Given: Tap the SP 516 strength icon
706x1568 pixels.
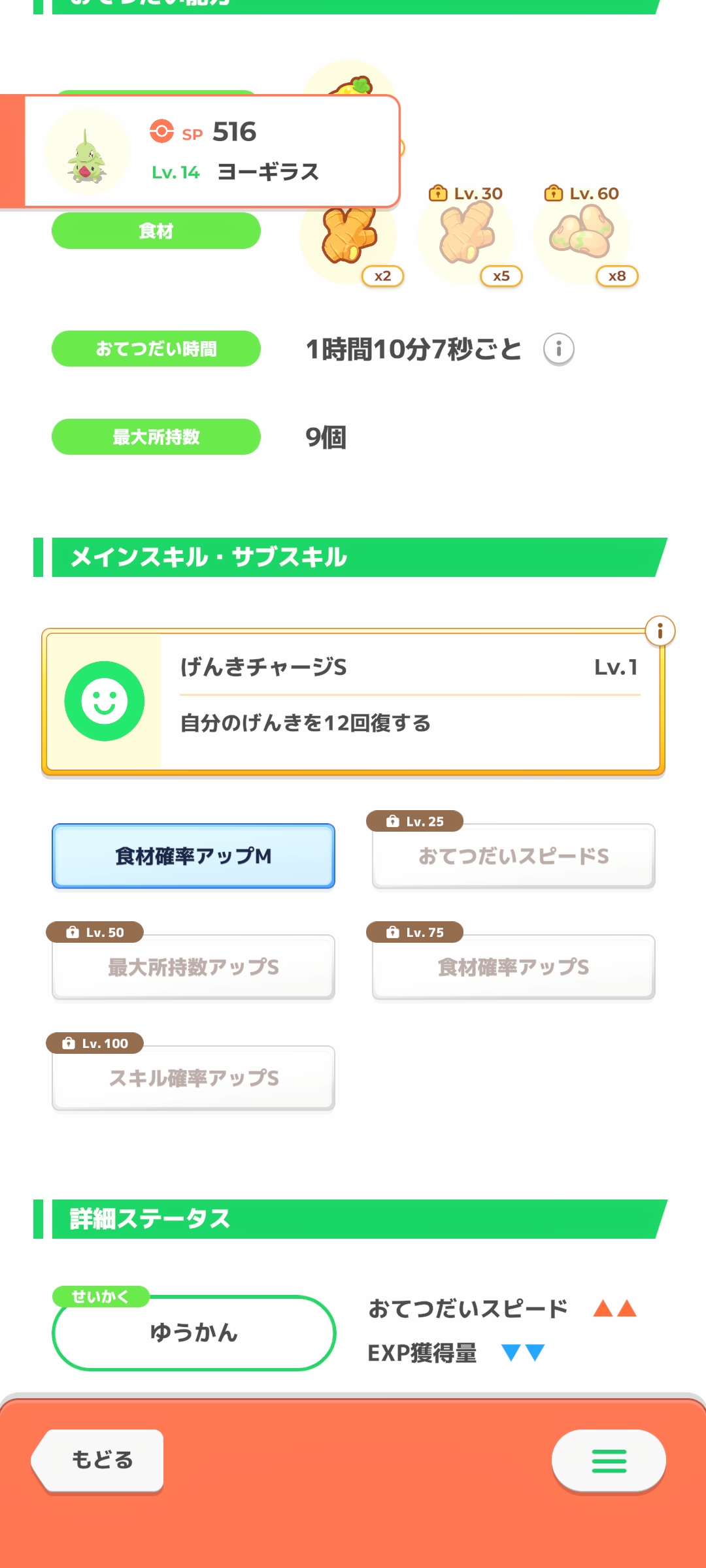Looking at the screenshot, I should 161,131.
